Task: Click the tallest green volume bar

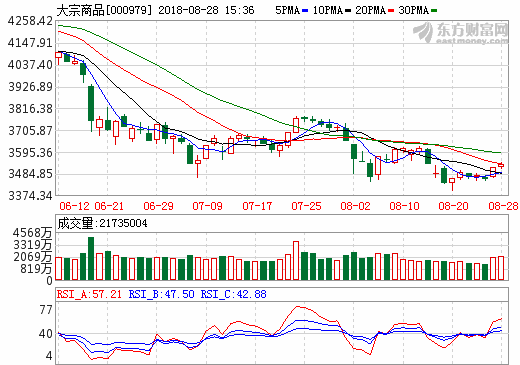Action: (x=91, y=258)
